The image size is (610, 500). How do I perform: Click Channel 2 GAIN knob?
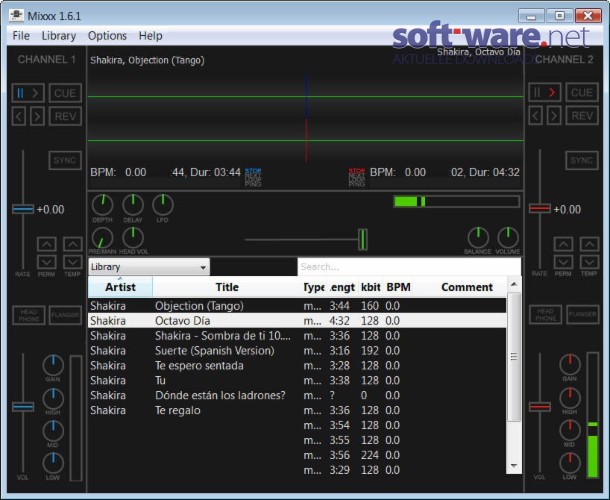coord(570,365)
